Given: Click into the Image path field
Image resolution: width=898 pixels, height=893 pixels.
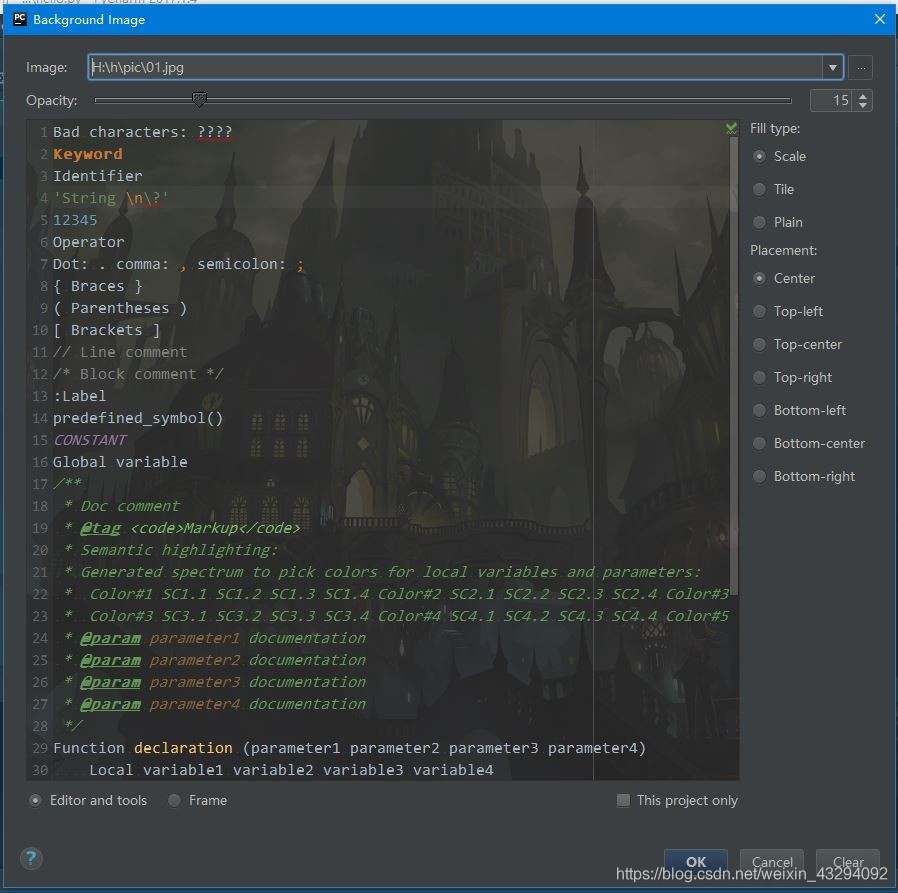Looking at the screenshot, I should (x=455, y=67).
